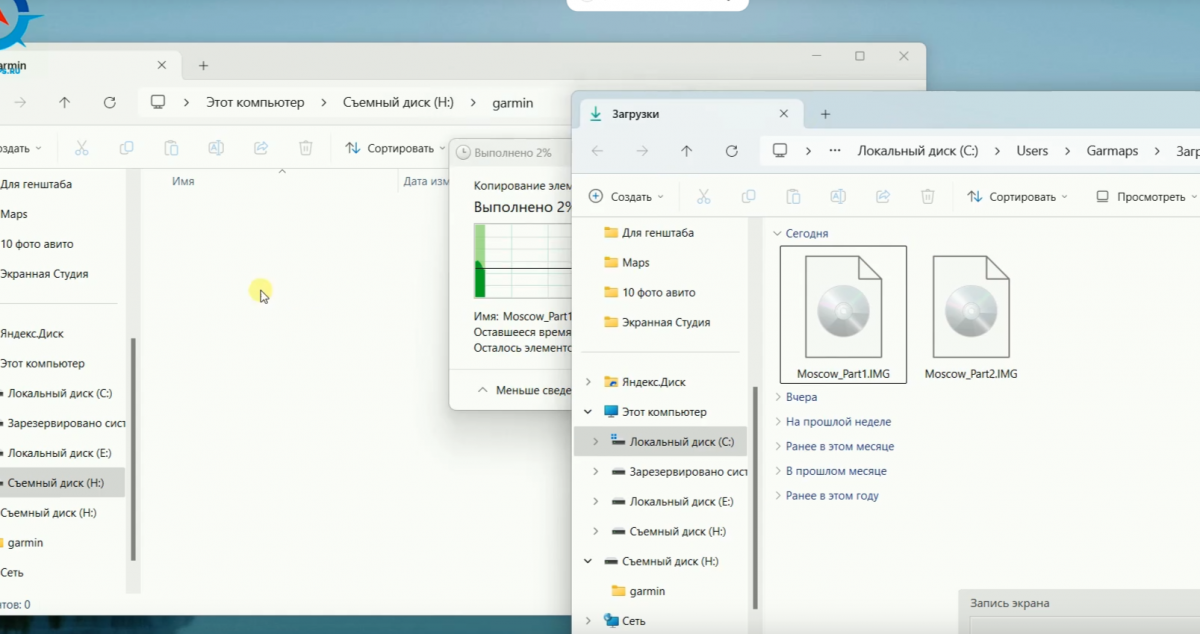Open the Сортировать dropdown in the Загрузки window

point(1018,197)
